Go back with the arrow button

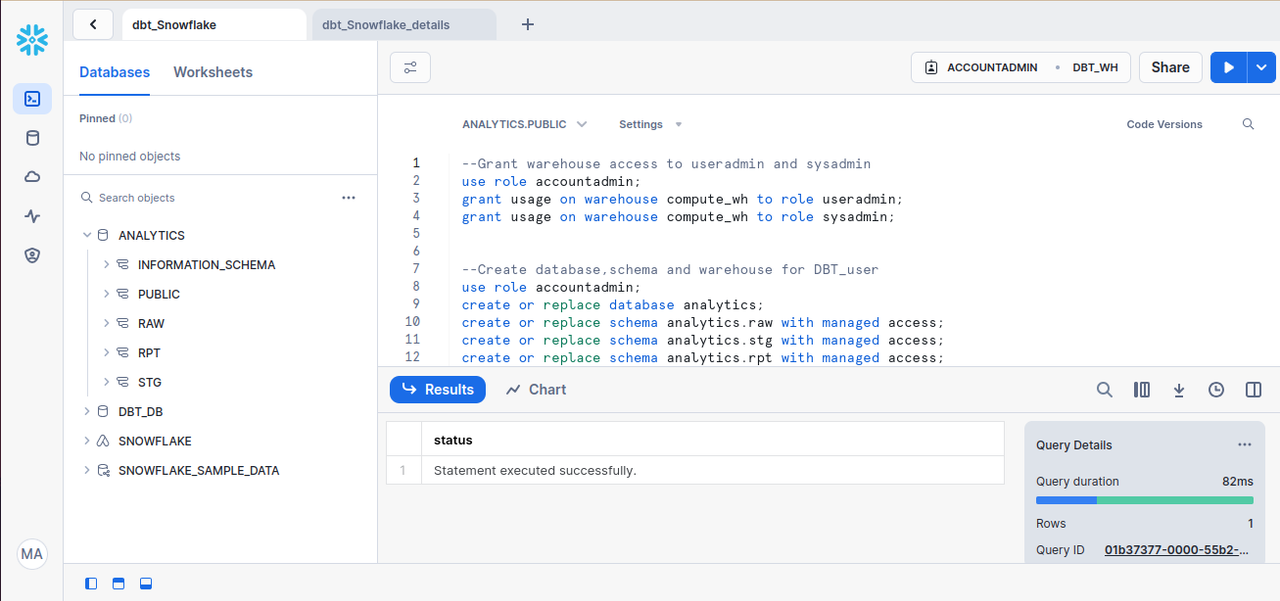tap(93, 24)
